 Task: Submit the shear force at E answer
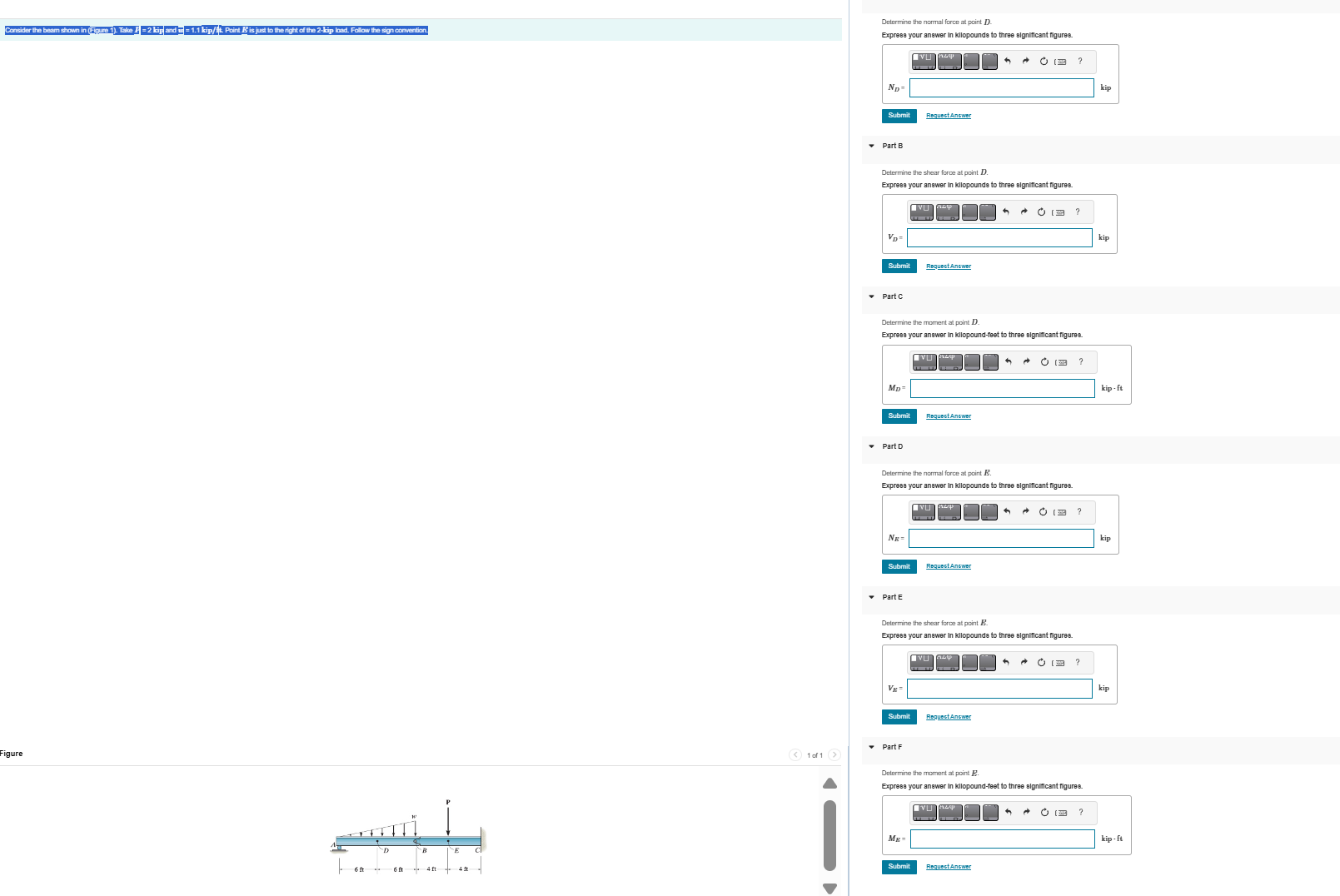pyautogui.click(x=899, y=717)
